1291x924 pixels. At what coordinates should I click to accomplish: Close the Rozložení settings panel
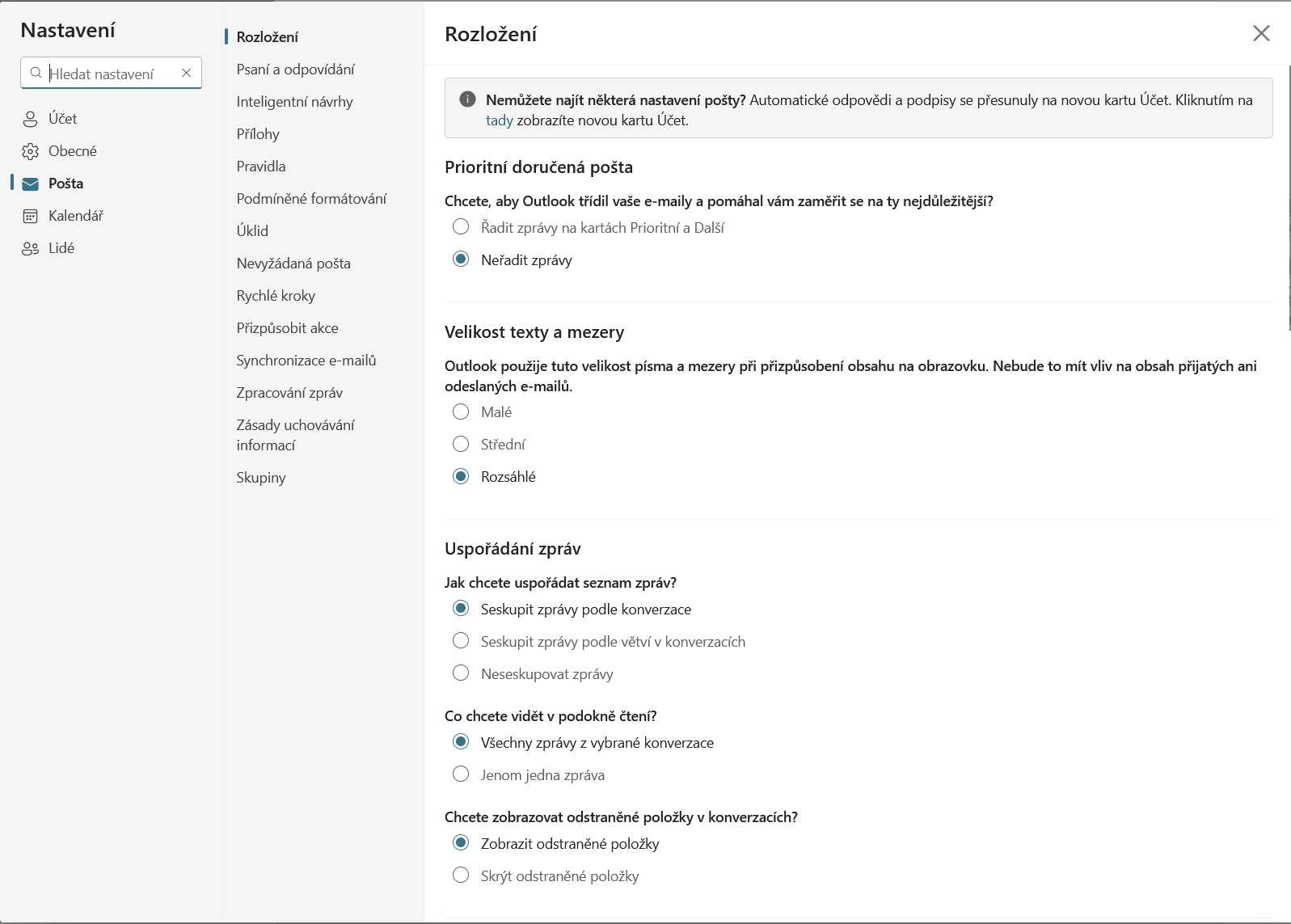pos(1261,33)
